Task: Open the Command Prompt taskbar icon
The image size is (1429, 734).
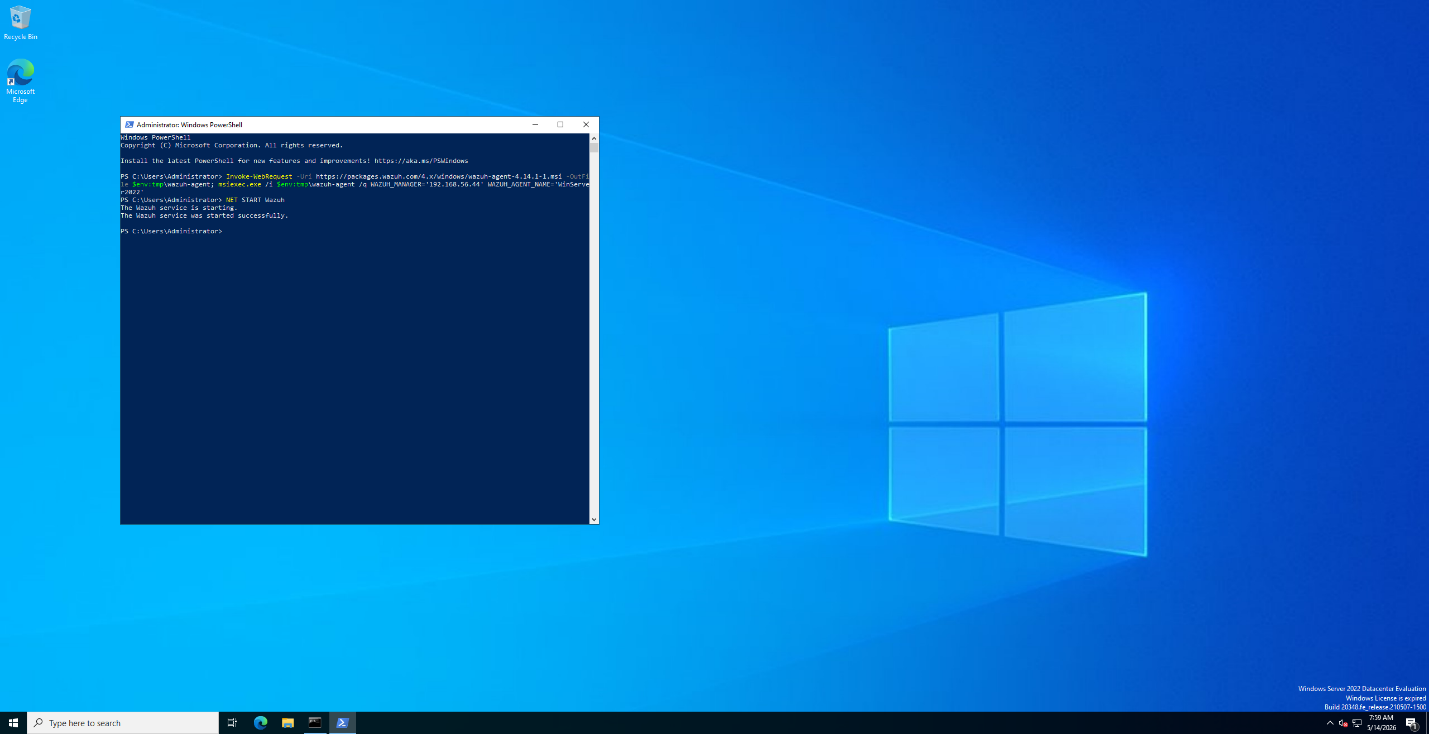Action: tap(315, 723)
